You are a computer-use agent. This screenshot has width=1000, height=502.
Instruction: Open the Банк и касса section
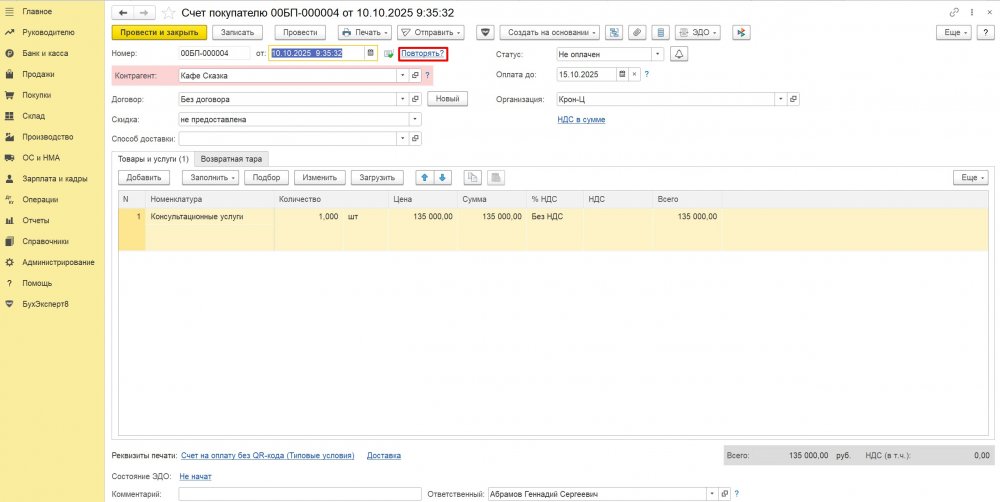pos(45,53)
